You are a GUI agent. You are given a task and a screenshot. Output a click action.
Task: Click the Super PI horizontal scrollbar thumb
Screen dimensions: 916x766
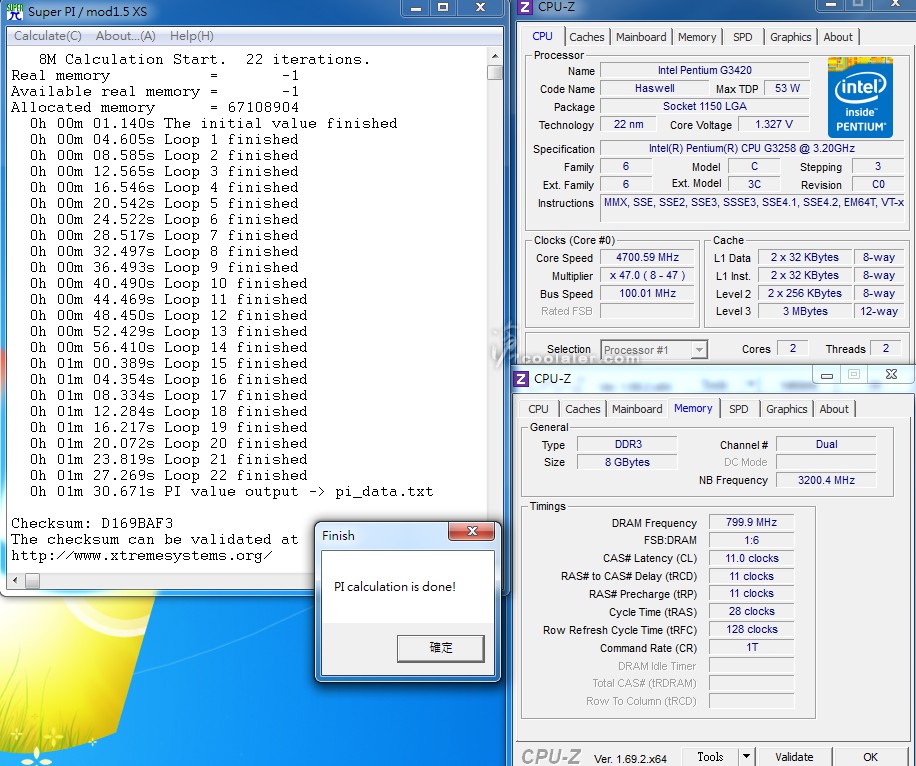[x=33, y=580]
